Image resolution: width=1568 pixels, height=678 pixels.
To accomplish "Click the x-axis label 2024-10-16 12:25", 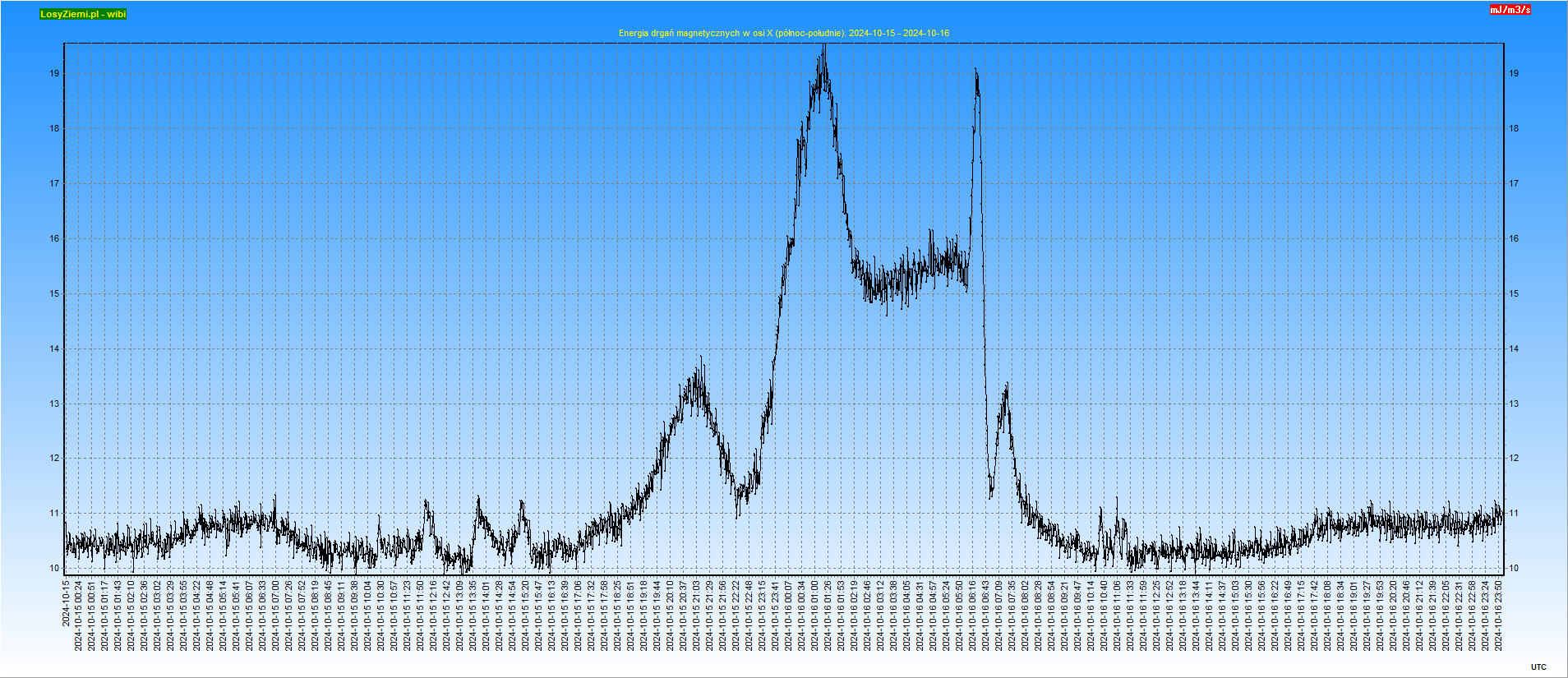I will (x=1157, y=616).
